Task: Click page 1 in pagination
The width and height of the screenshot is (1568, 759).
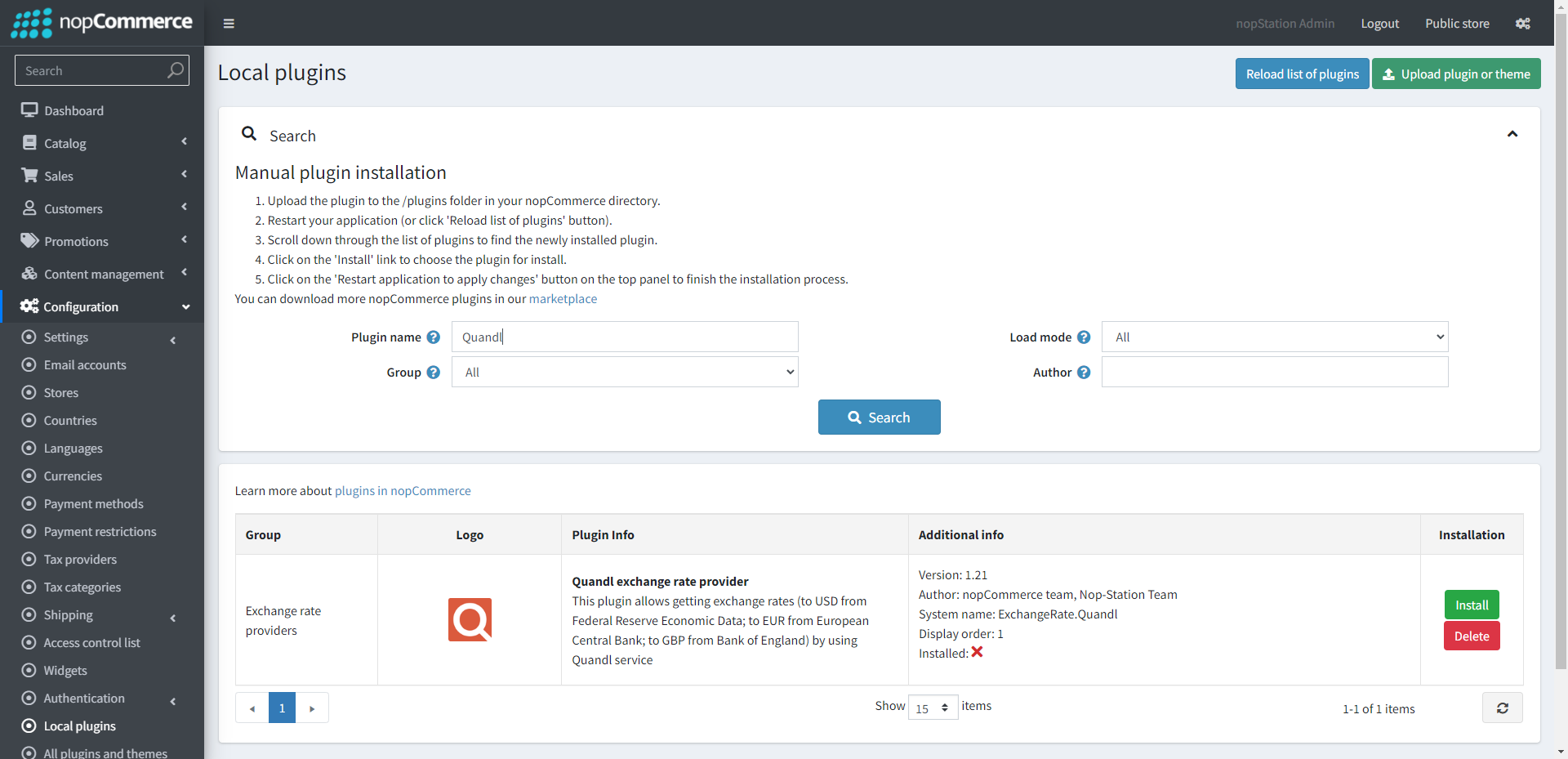Action: pyautogui.click(x=282, y=708)
